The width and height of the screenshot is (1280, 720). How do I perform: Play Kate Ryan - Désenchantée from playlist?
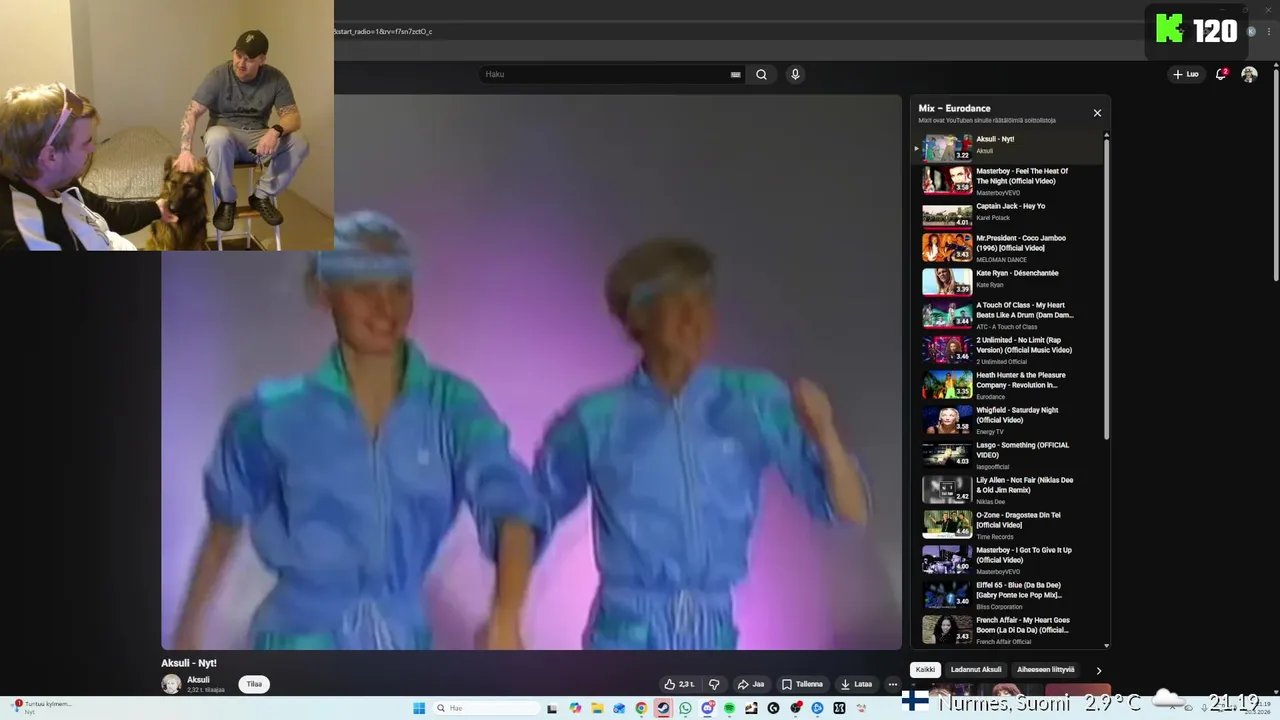[1007, 283]
